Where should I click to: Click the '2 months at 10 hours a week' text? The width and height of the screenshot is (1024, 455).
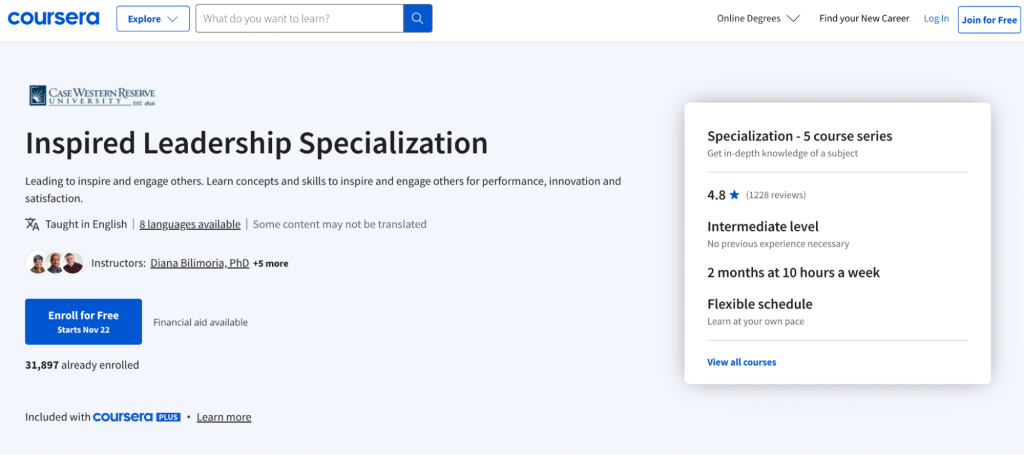point(793,272)
